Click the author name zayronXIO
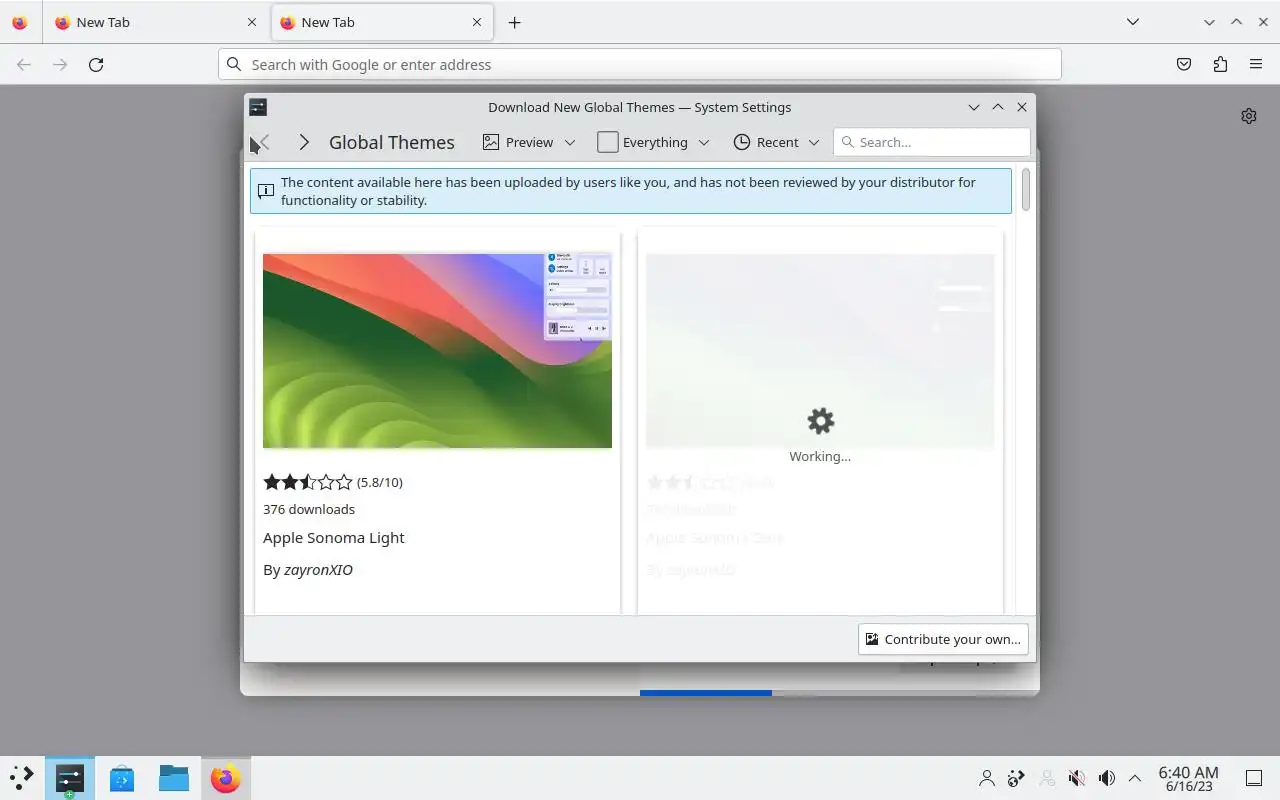 click(318, 569)
